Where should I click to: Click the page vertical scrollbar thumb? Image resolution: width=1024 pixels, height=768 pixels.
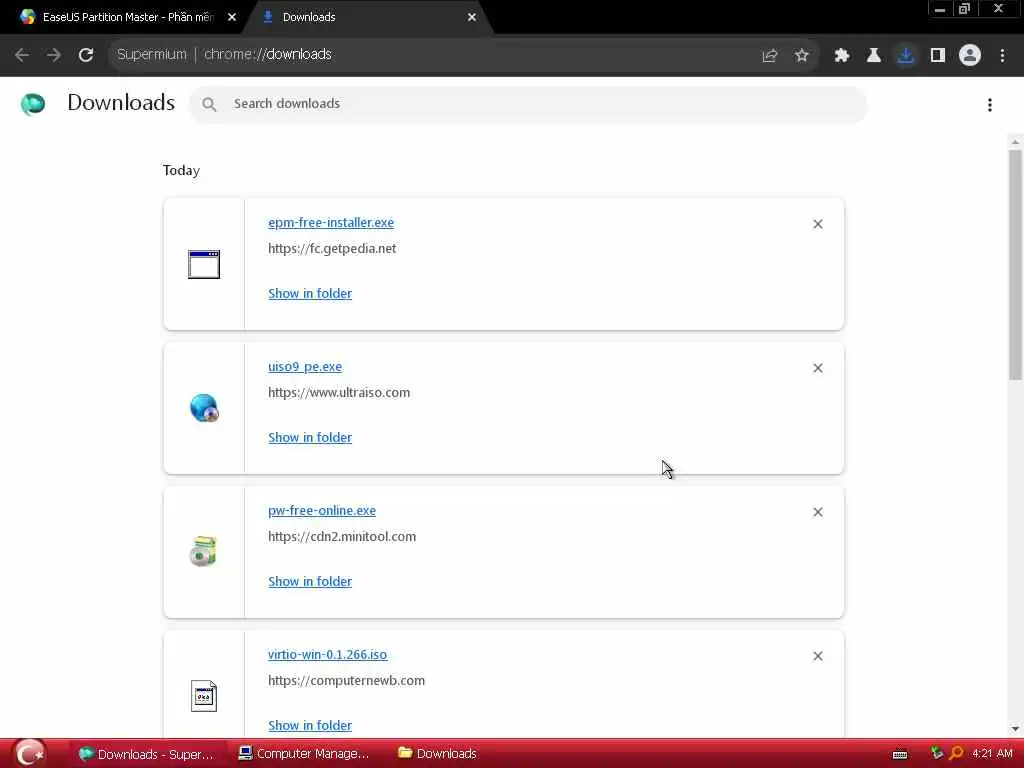[x=1015, y=264]
